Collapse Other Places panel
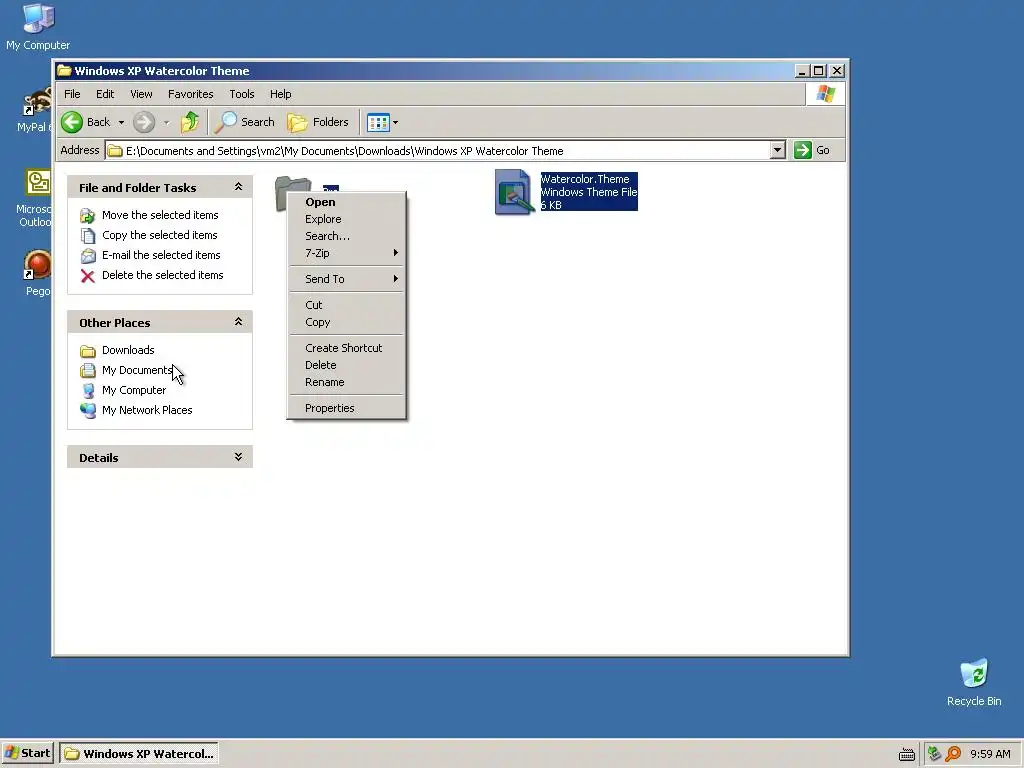Viewport: 1024px width, 768px height. pyautogui.click(x=238, y=321)
